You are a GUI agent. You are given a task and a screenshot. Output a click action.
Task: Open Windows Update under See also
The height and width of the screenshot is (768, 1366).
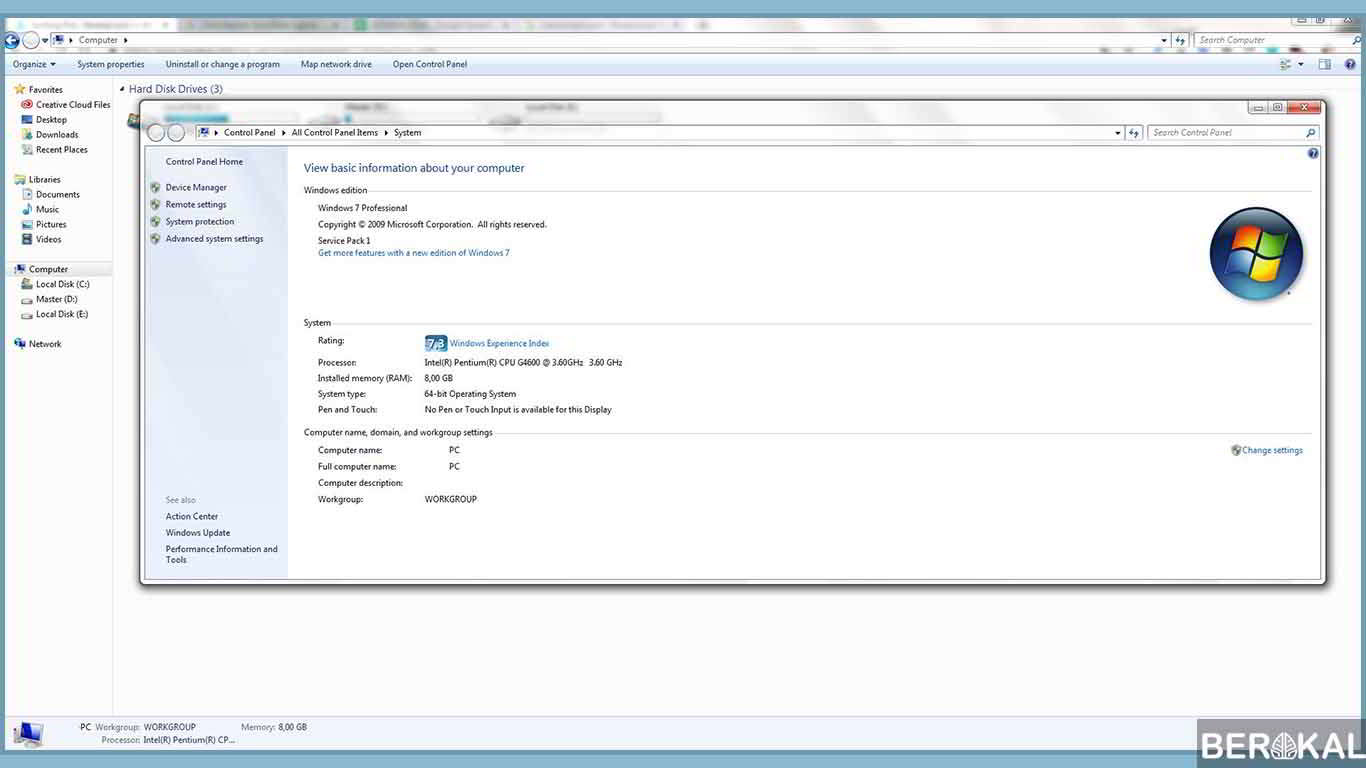[x=198, y=532]
